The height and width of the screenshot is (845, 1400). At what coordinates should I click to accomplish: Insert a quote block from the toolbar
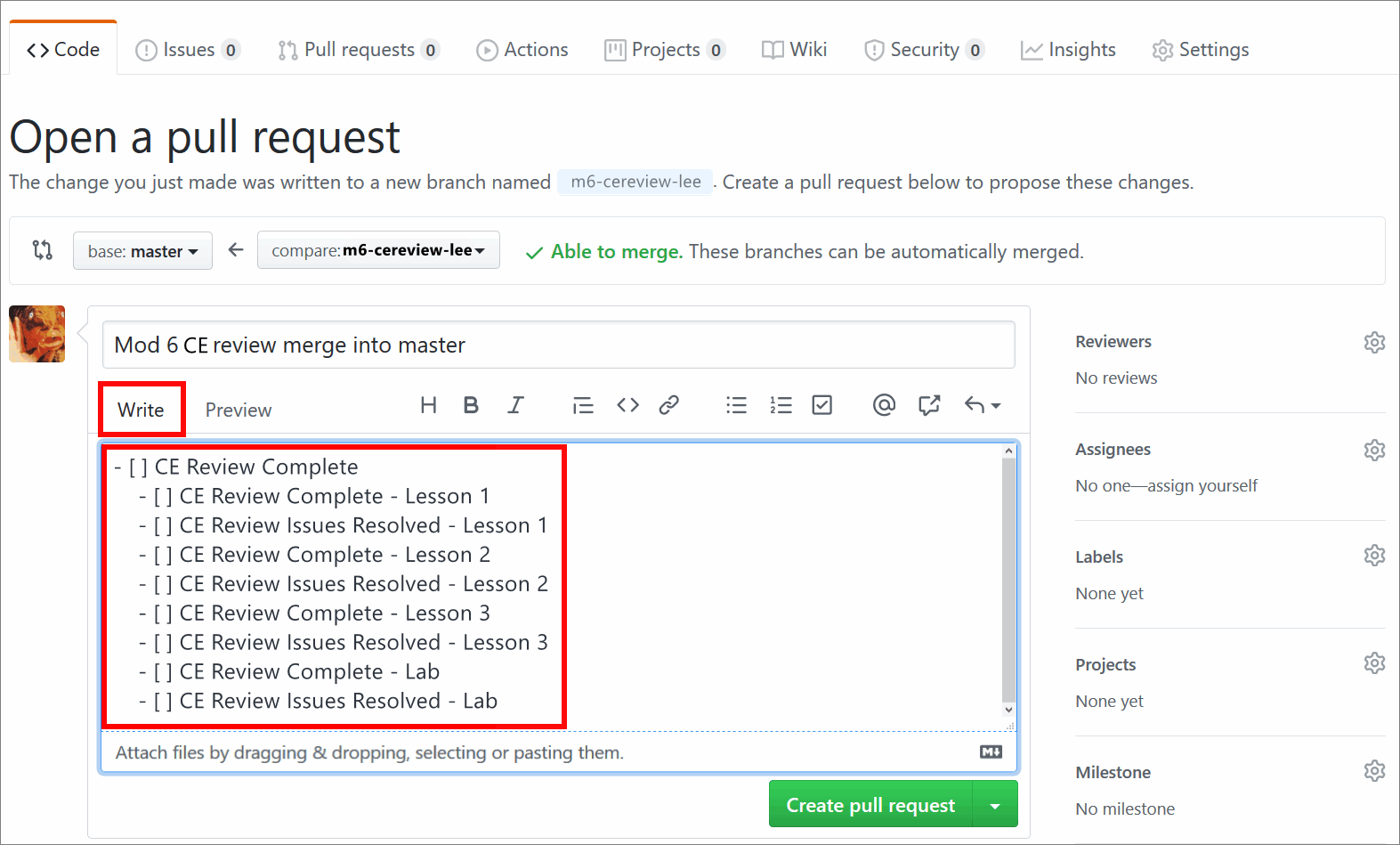(x=583, y=406)
